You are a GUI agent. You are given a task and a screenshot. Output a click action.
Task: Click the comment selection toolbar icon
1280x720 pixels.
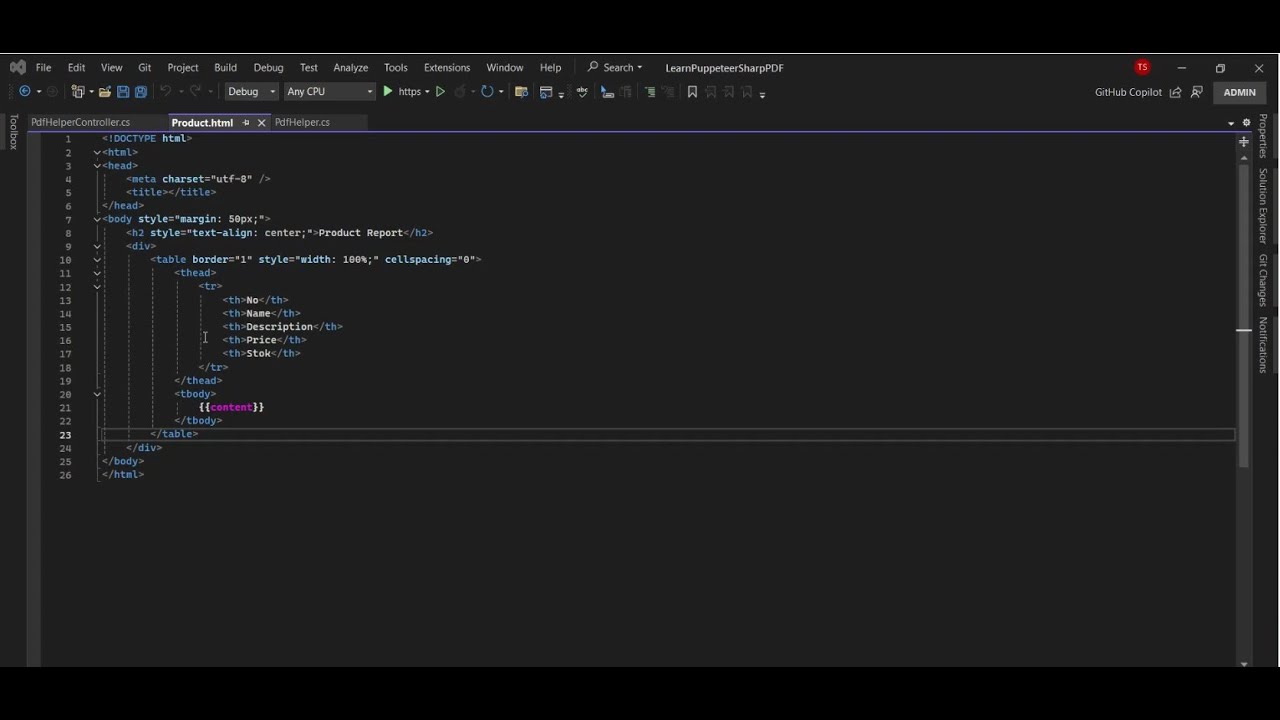(x=607, y=92)
